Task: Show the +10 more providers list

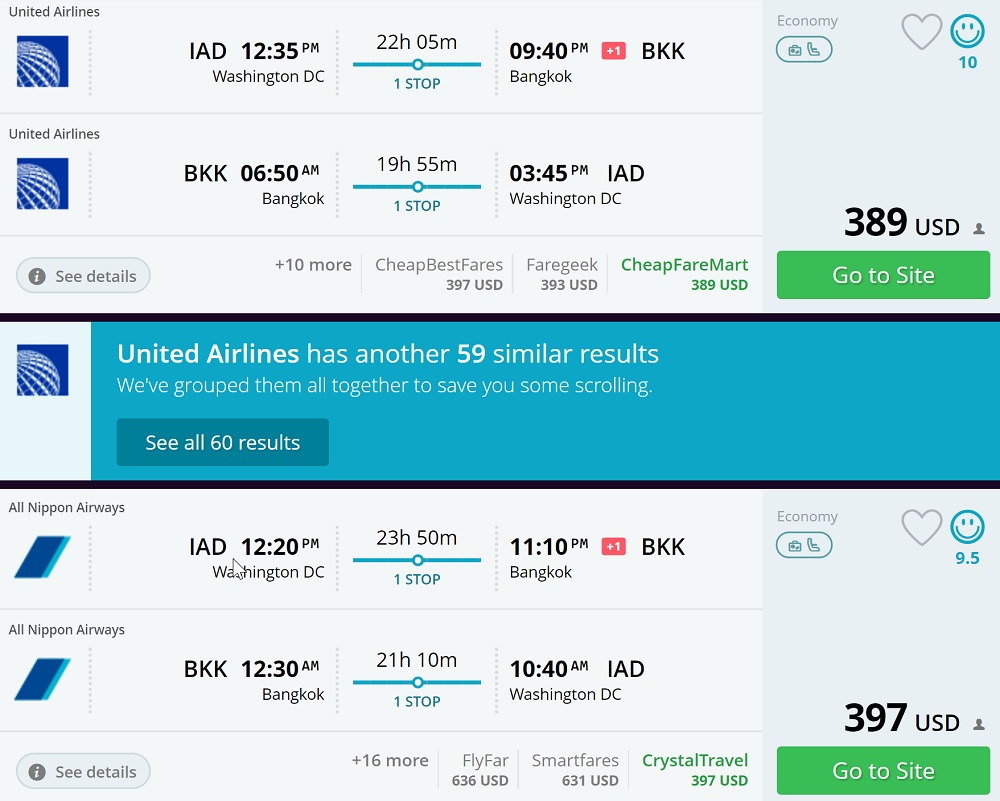Action: tap(313, 265)
